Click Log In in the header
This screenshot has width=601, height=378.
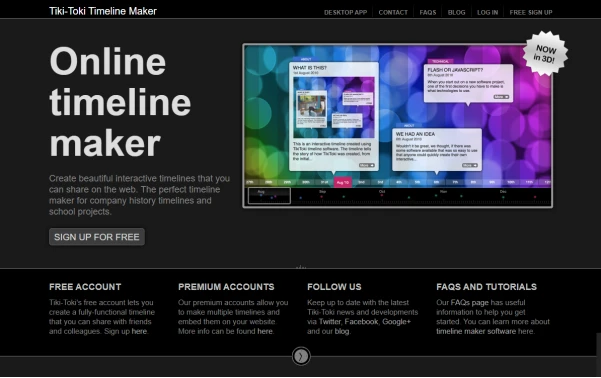pos(487,12)
